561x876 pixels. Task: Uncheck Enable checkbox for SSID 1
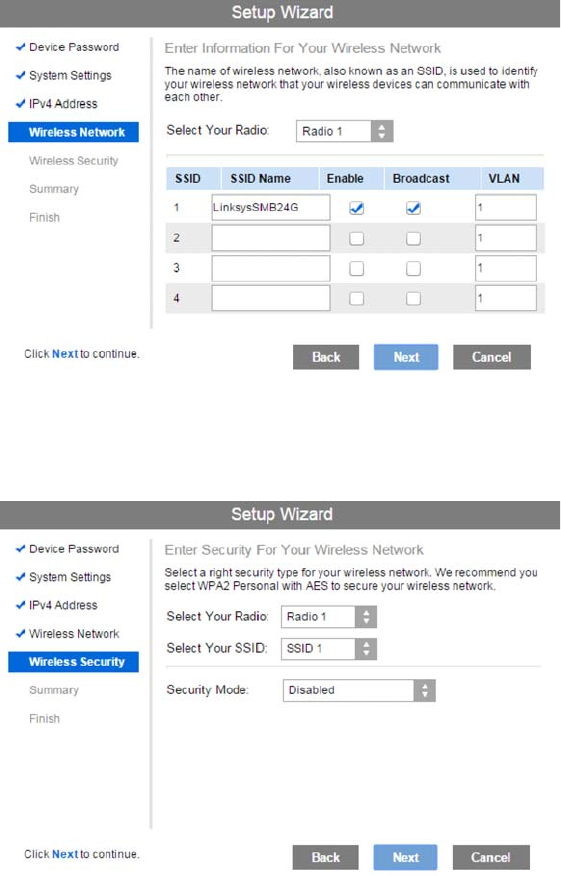coord(356,208)
